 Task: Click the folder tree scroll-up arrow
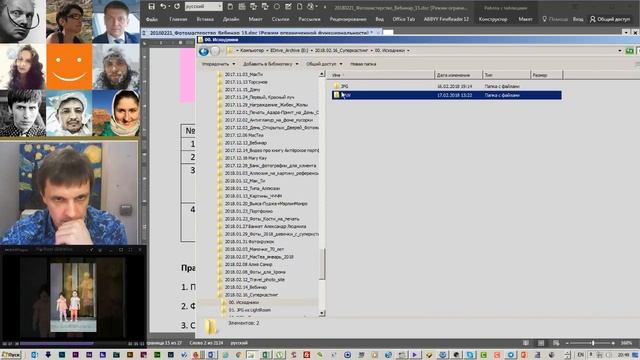point(322,74)
